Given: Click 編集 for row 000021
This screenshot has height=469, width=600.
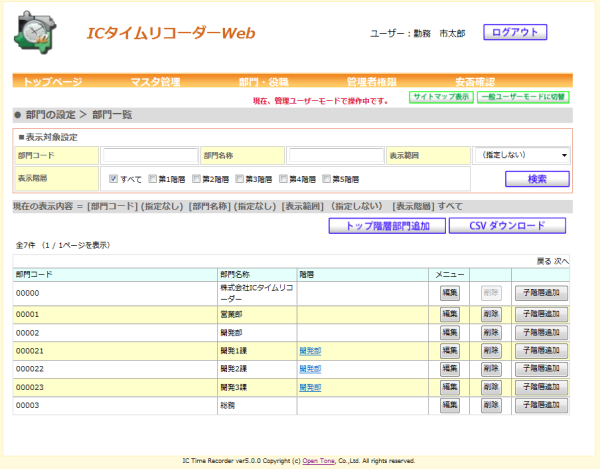Looking at the screenshot, I should (x=450, y=351).
